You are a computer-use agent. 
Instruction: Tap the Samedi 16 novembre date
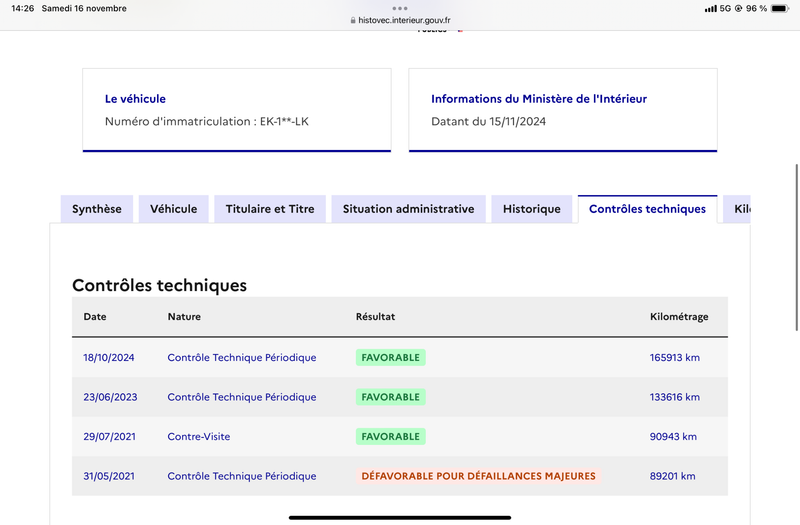[x=84, y=8]
